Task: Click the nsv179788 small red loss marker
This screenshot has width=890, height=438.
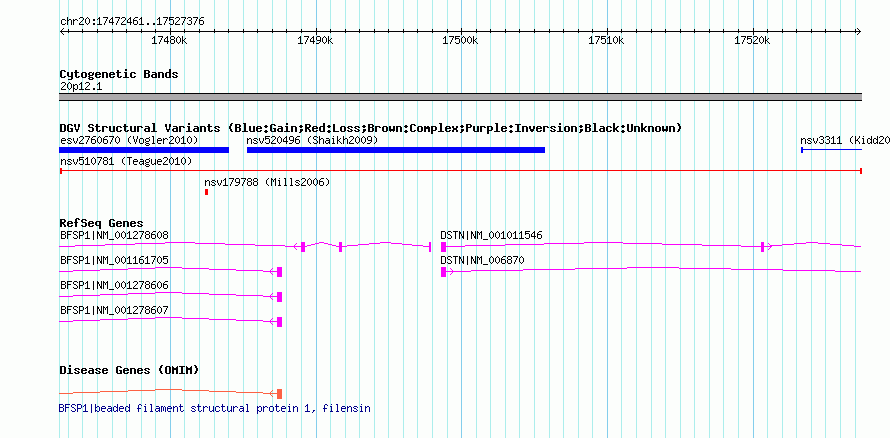Action: 207,192
